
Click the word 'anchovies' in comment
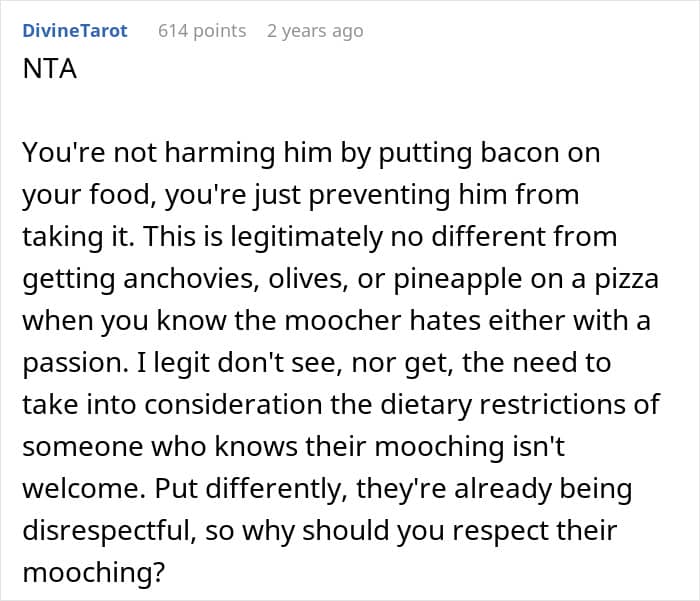click(x=170, y=280)
